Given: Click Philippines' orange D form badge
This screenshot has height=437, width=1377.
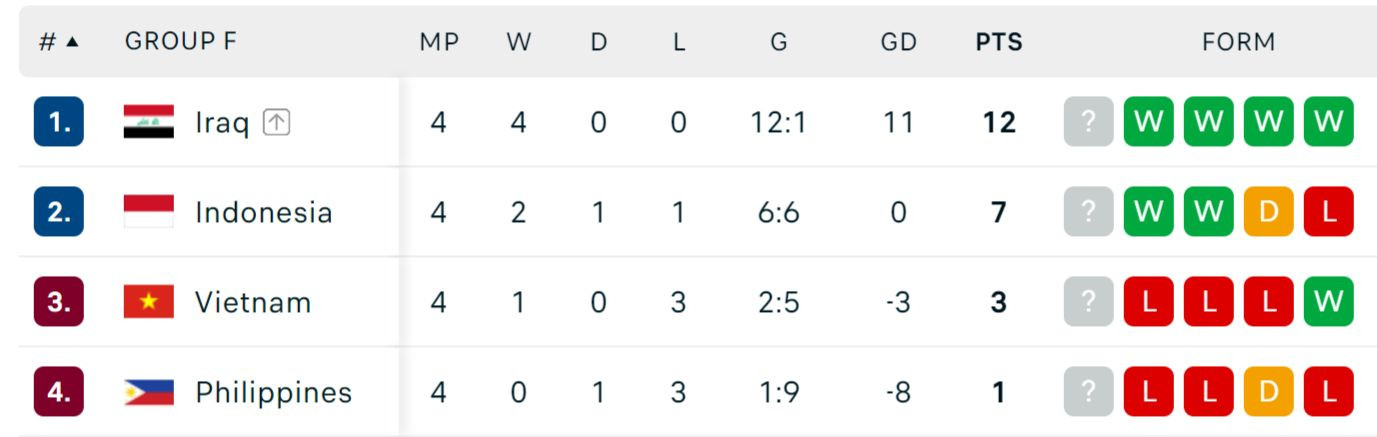Looking at the screenshot, I should coord(1268,392).
